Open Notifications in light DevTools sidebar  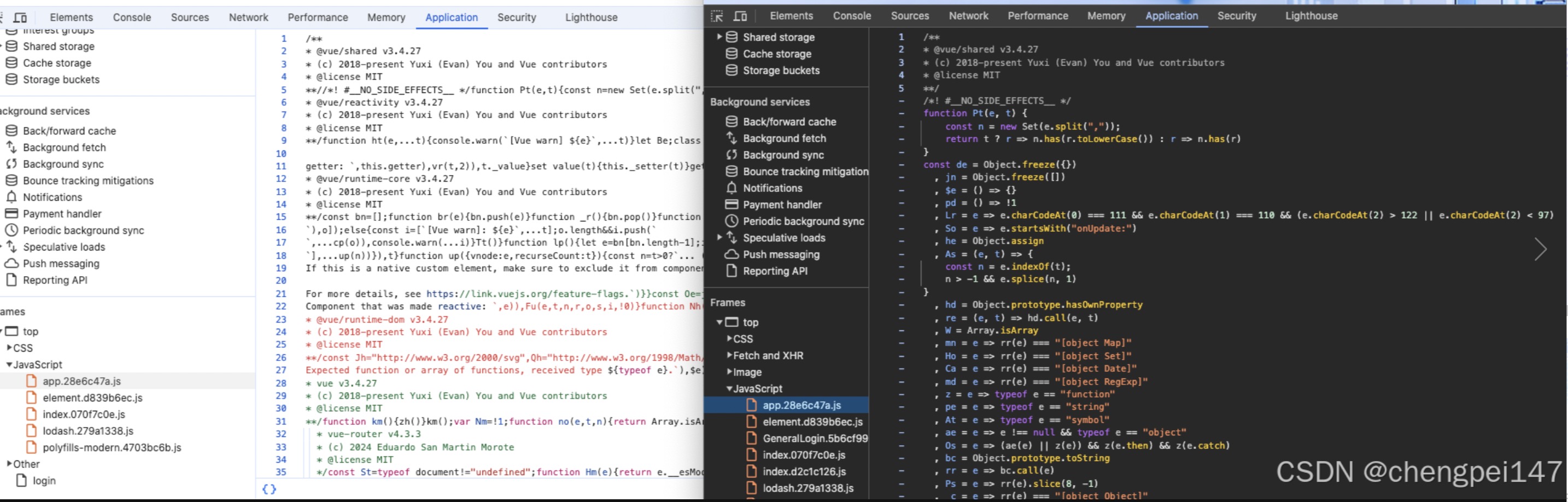click(x=52, y=197)
